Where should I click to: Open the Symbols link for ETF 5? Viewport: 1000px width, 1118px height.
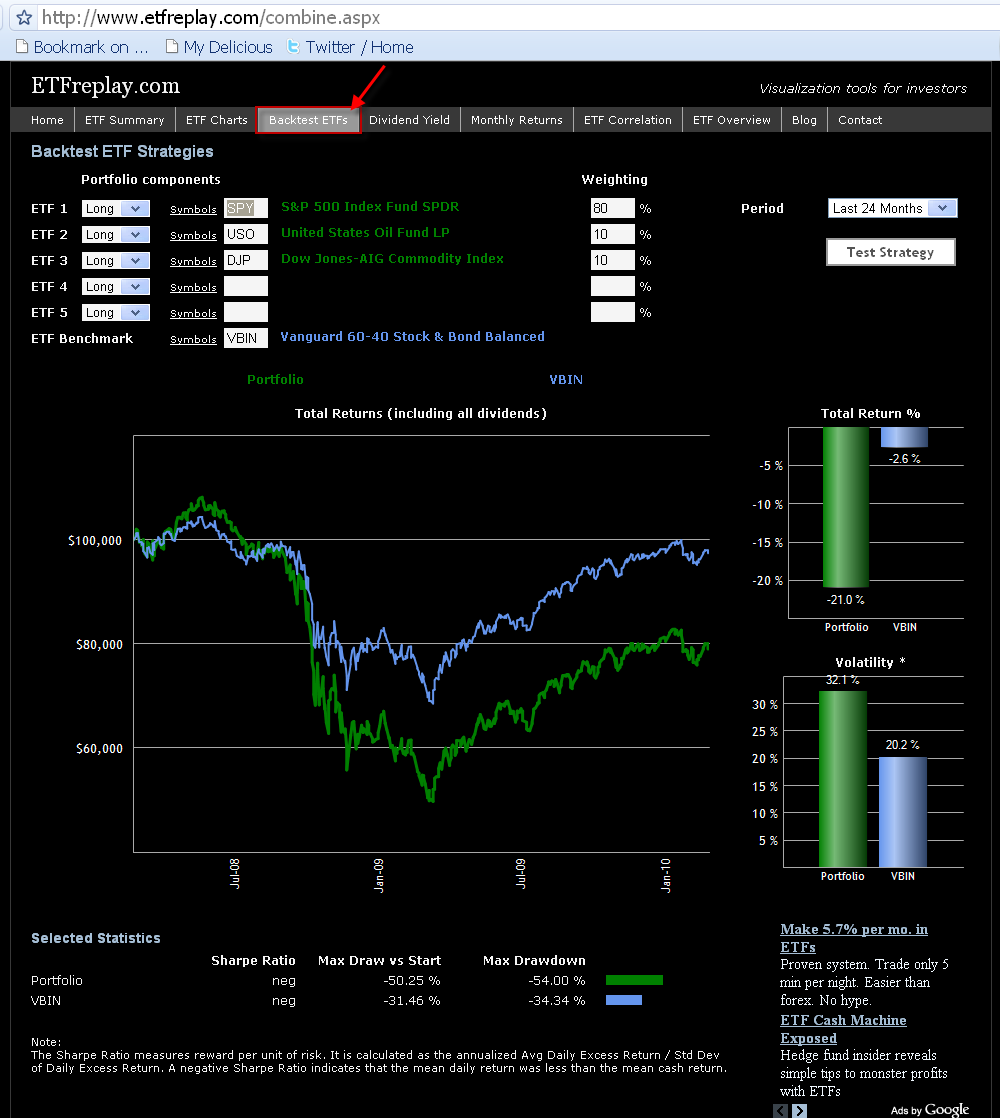coord(193,314)
